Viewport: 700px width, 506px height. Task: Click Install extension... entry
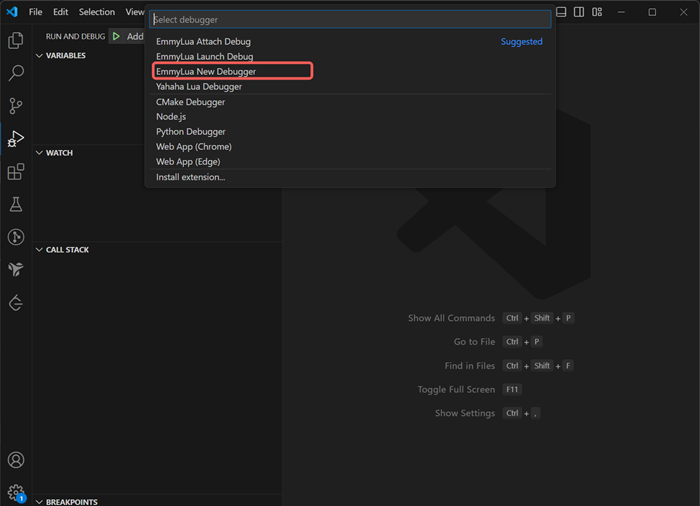(x=350, y=177)
